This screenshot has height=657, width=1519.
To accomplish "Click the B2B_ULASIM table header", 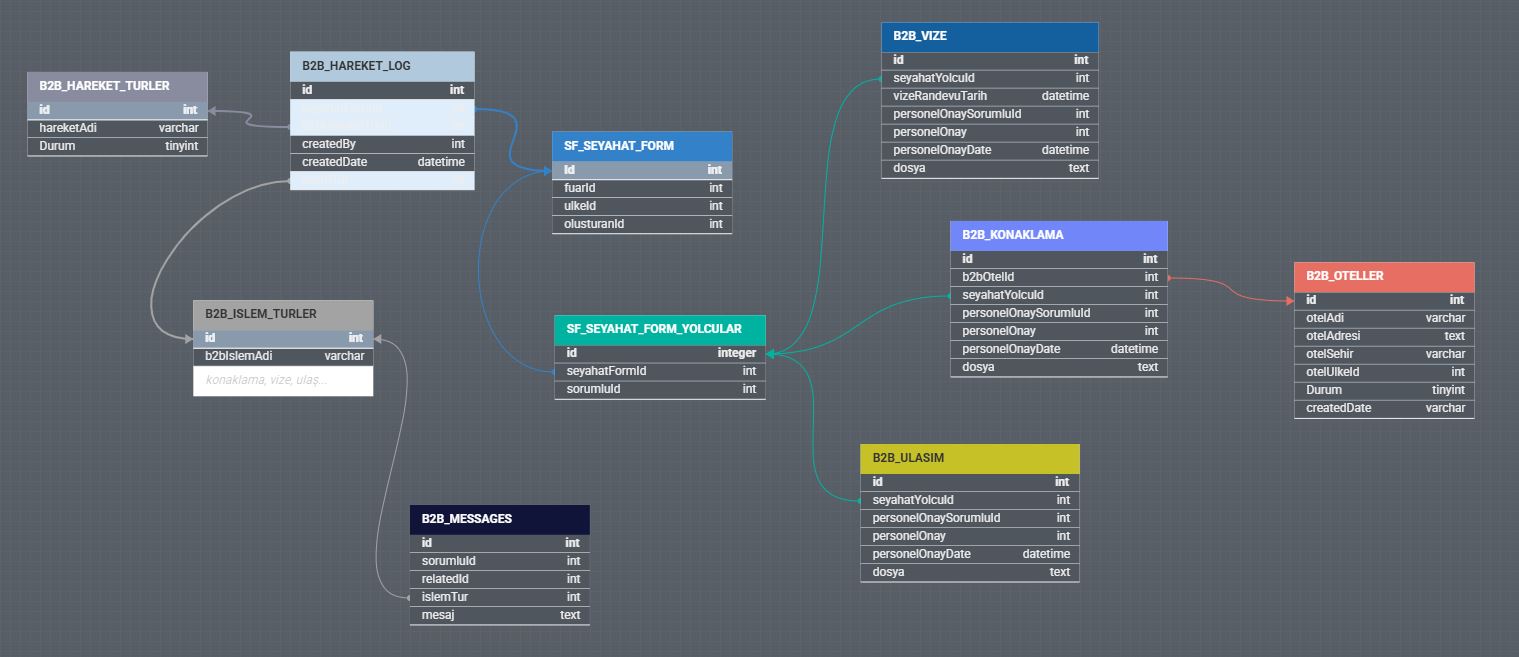I will pyautogui.click(x=969, y=458).
